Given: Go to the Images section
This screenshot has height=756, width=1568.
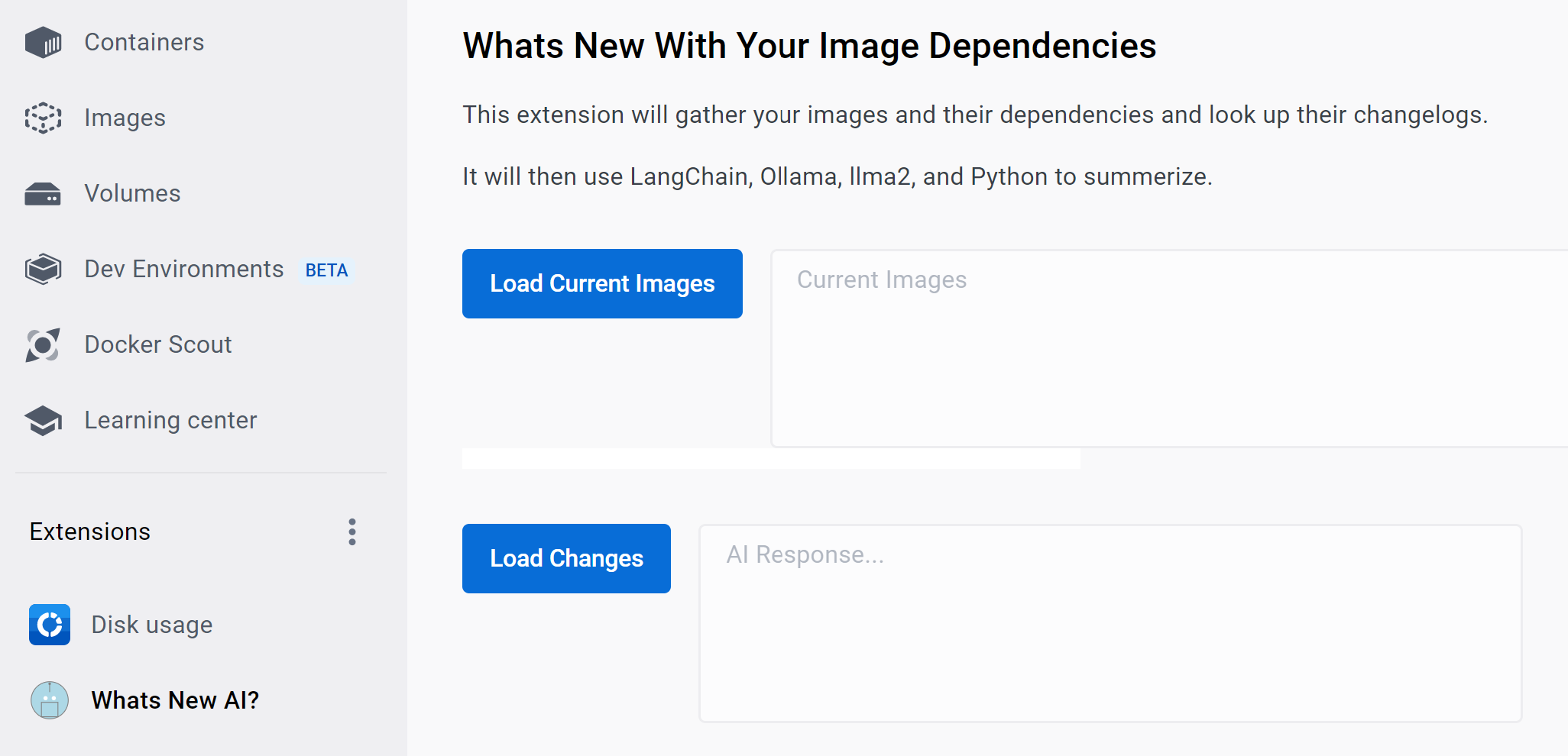Looking at the screenshot, I should pyautogui.click(x=125, y=118).
